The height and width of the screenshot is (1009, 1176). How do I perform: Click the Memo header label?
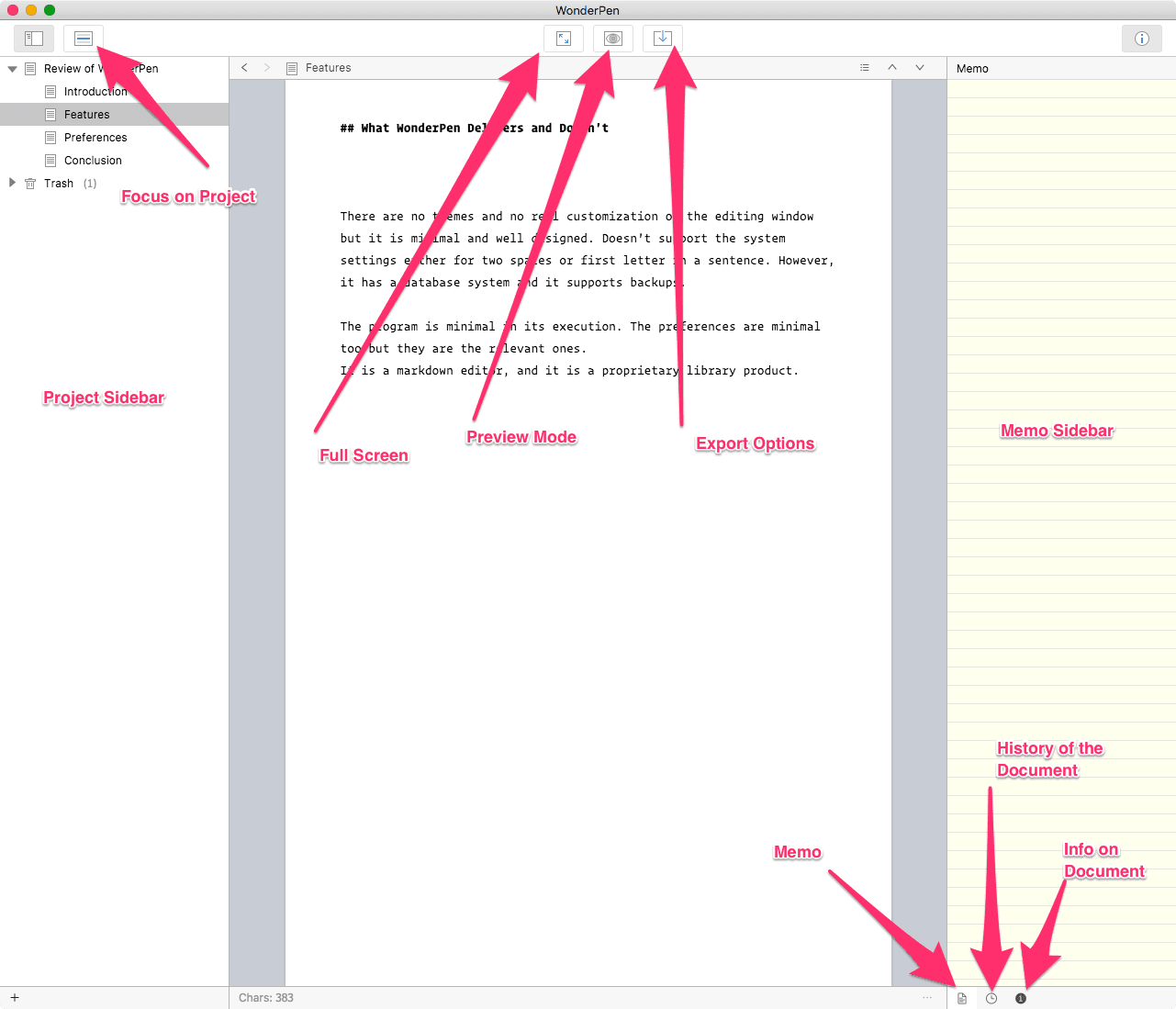[972, 69]
